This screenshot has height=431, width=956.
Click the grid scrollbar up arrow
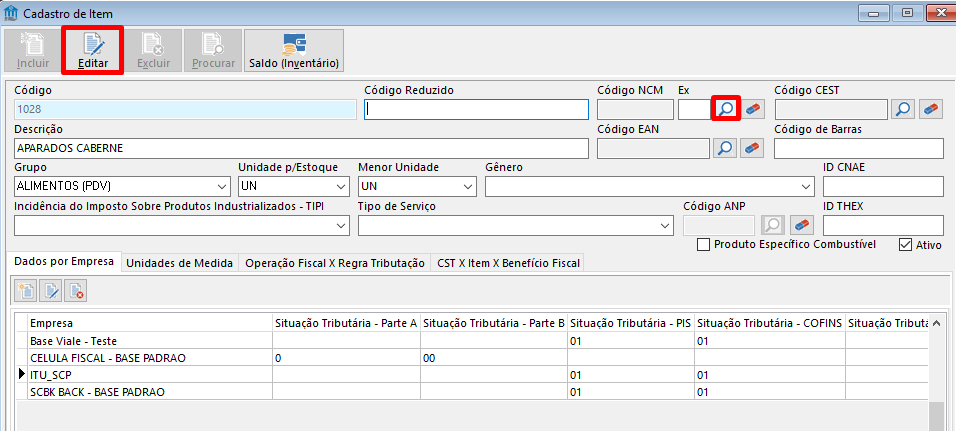(x=937, y=322)
